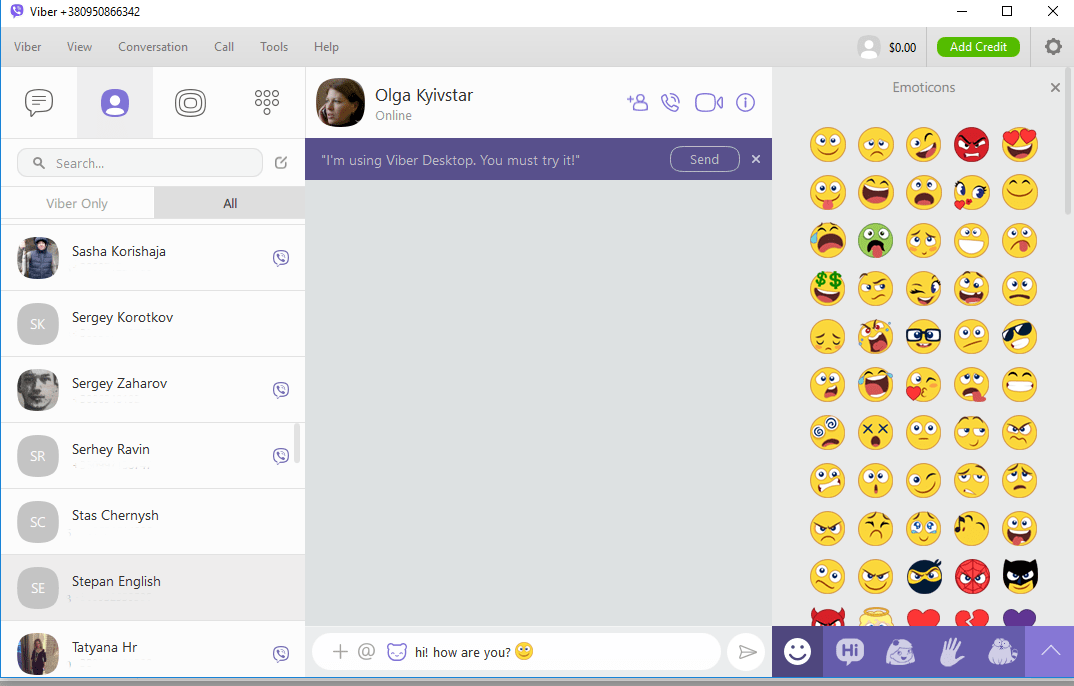
Task: Select contact Serhey Ravin
Action: point(153,456)
